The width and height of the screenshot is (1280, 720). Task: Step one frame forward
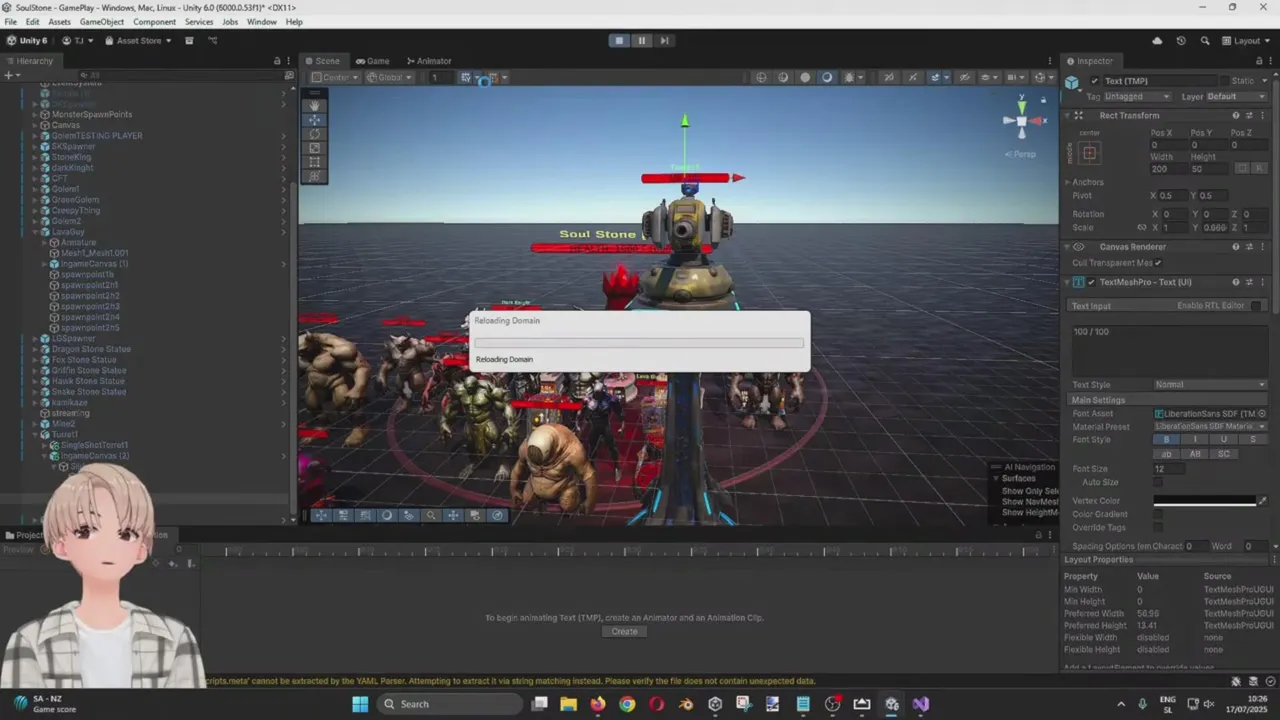(663, 41)
